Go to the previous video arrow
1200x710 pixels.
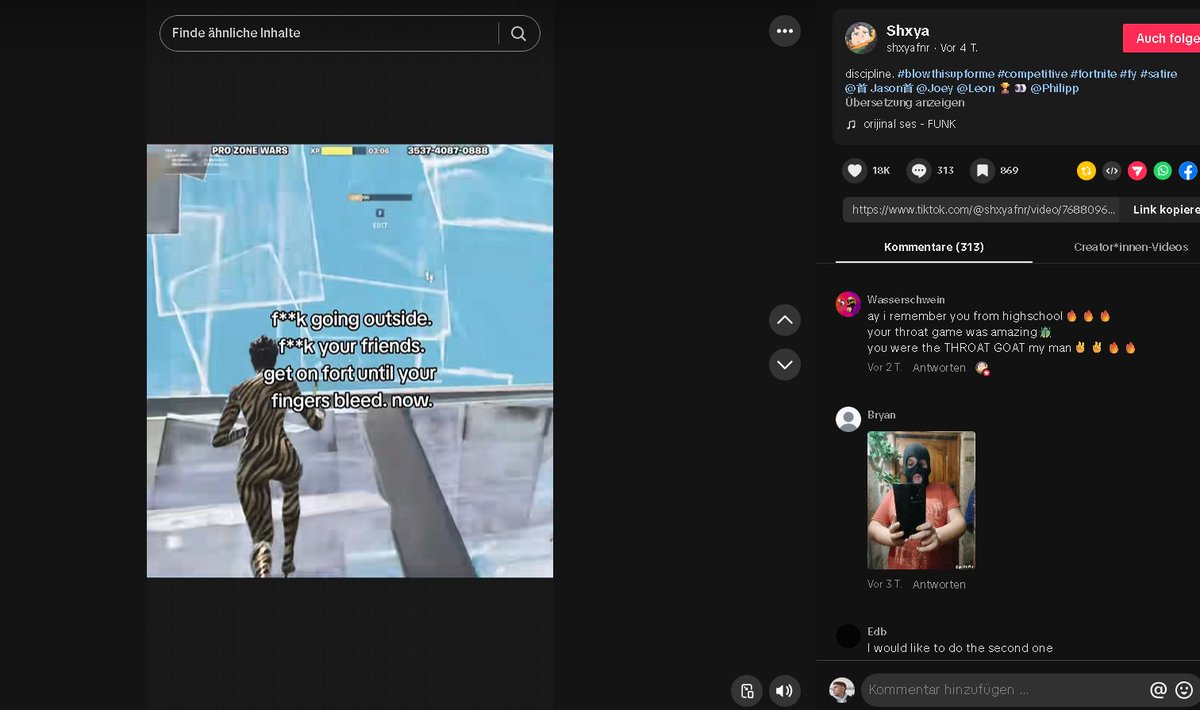pyautogui.click(x=785, y=320)
